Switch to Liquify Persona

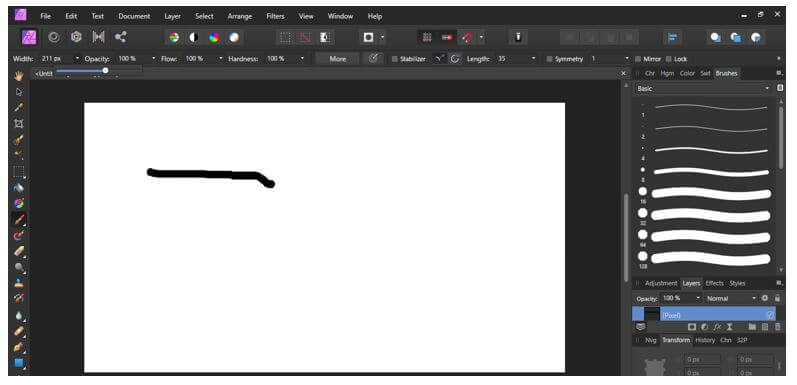pos(54,37)
